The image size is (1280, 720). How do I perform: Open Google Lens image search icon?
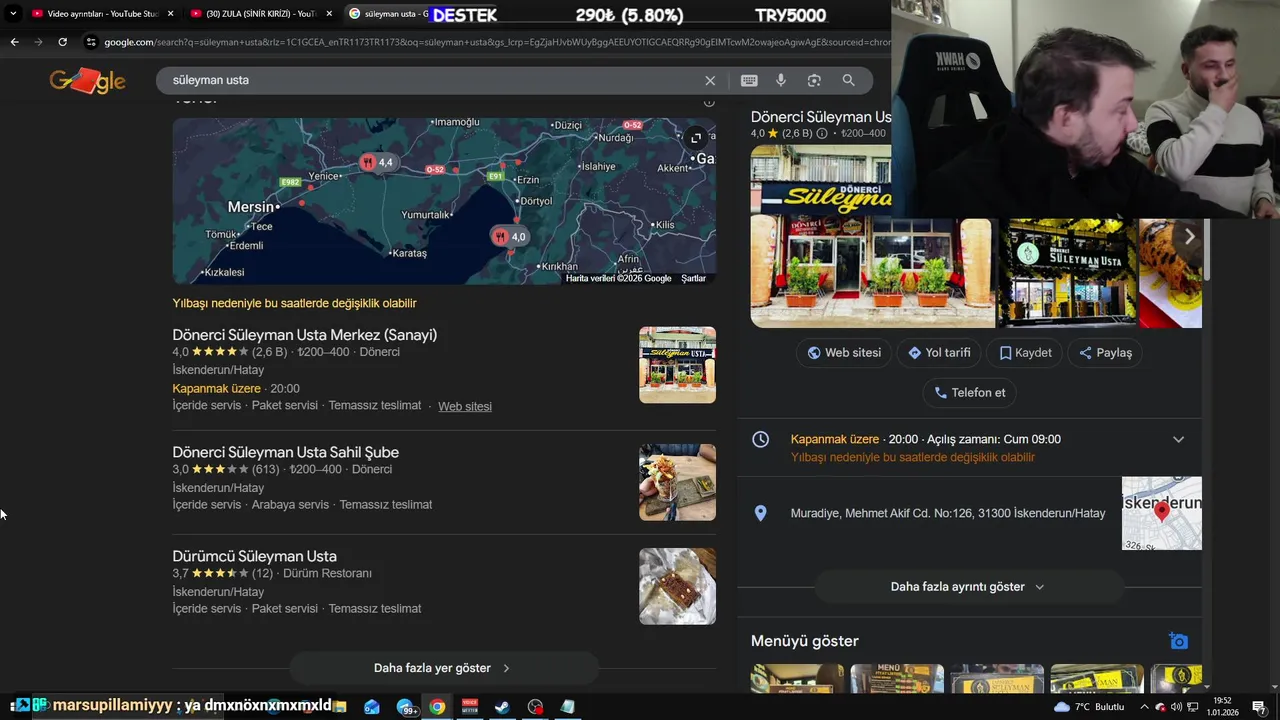point(814,80)
